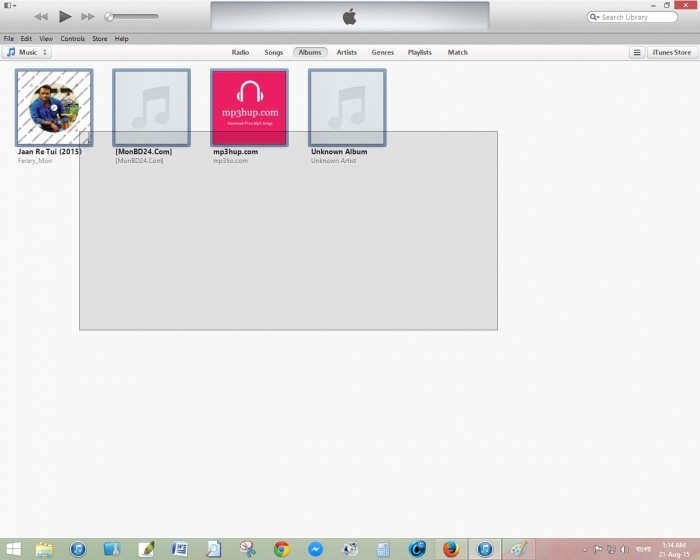Click the Search Library field
Image resolution: width=700 pixels, height=560 pixels.
click(x=632, y=17)
